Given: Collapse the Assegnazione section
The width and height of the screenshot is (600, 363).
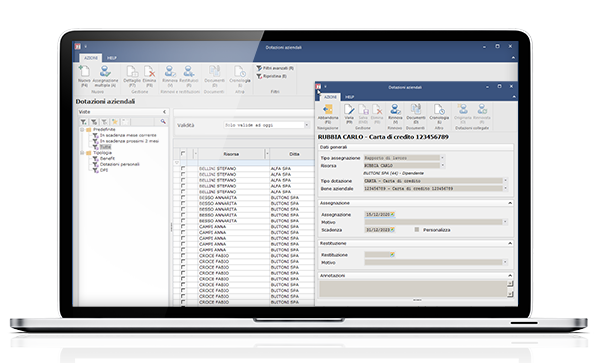Looking at the screenshot, I should point(510,203).
